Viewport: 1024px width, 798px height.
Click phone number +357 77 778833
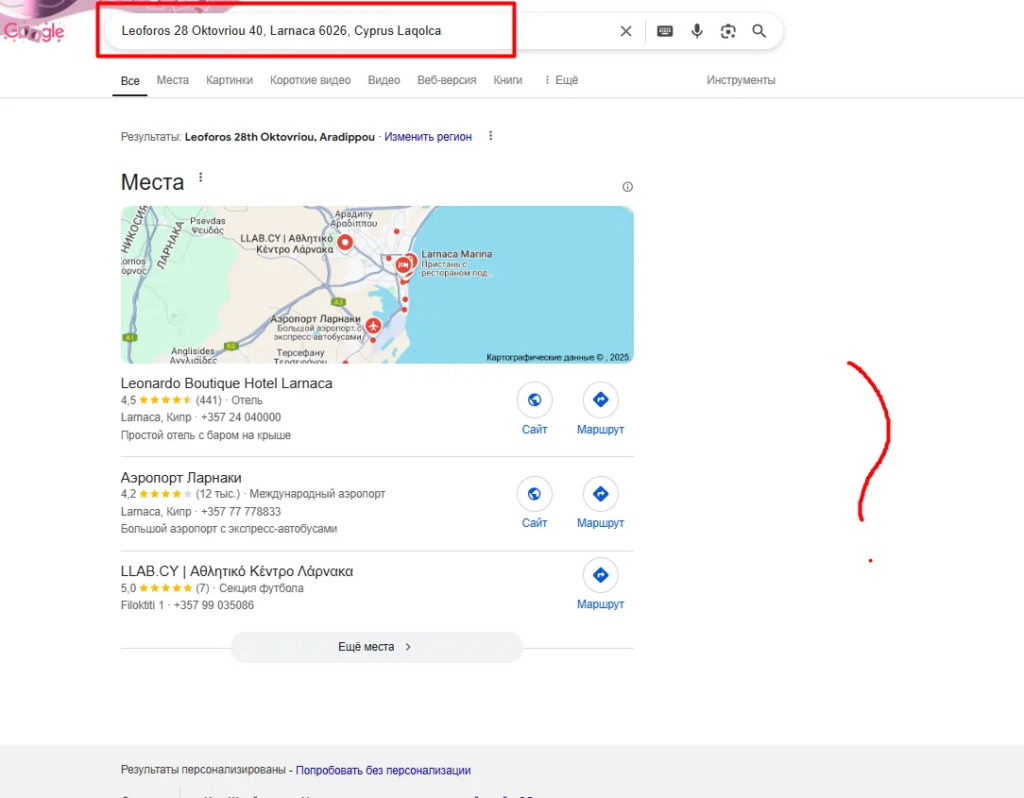(241, 511)
